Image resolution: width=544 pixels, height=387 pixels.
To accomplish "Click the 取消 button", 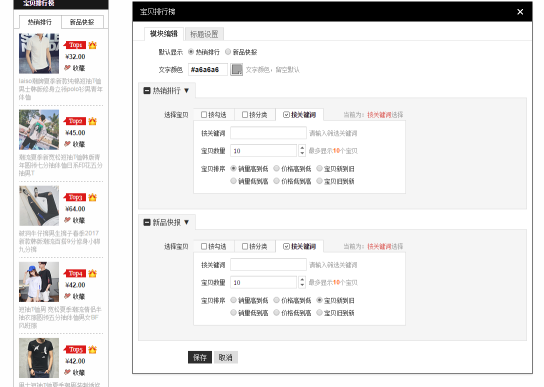I will tap(226, 357).
